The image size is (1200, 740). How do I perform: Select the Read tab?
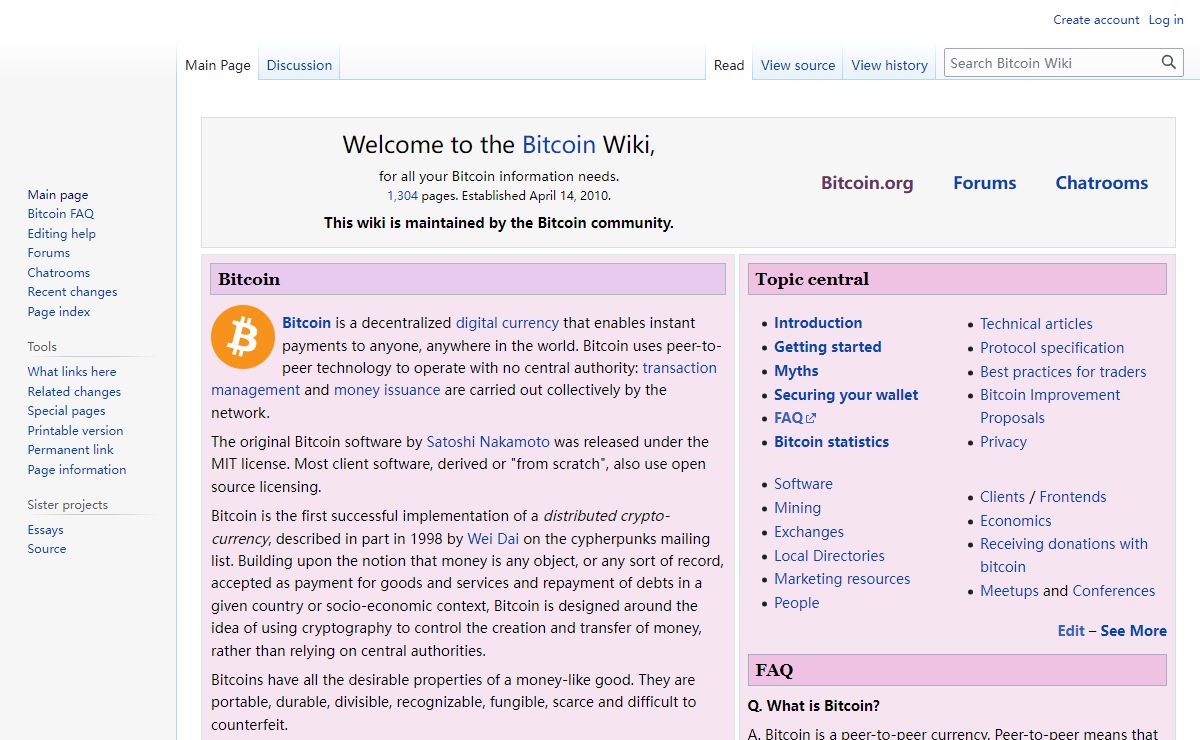(x=729, y=65)
